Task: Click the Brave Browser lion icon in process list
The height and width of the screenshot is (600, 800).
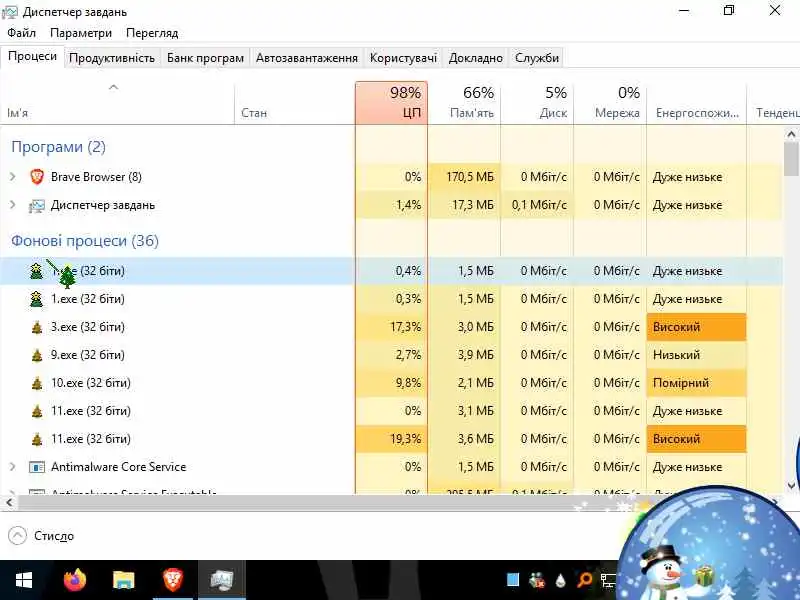Action: tap(37, 177)
